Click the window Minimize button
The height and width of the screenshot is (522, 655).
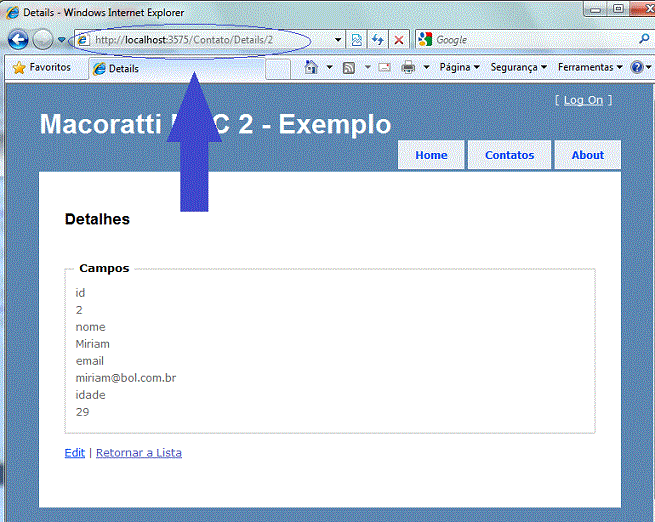[596, 9]
